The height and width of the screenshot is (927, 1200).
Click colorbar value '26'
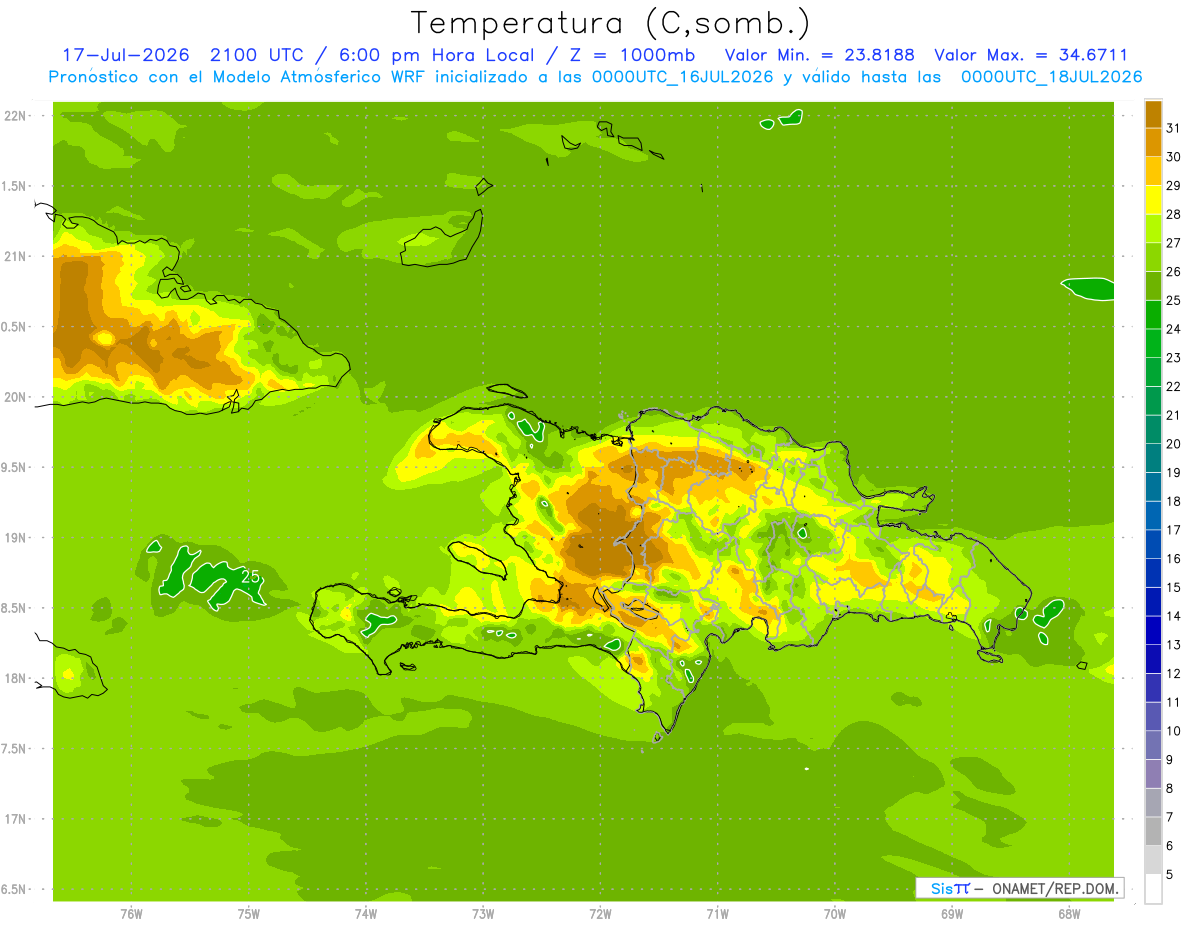[x=1174, y=271]
